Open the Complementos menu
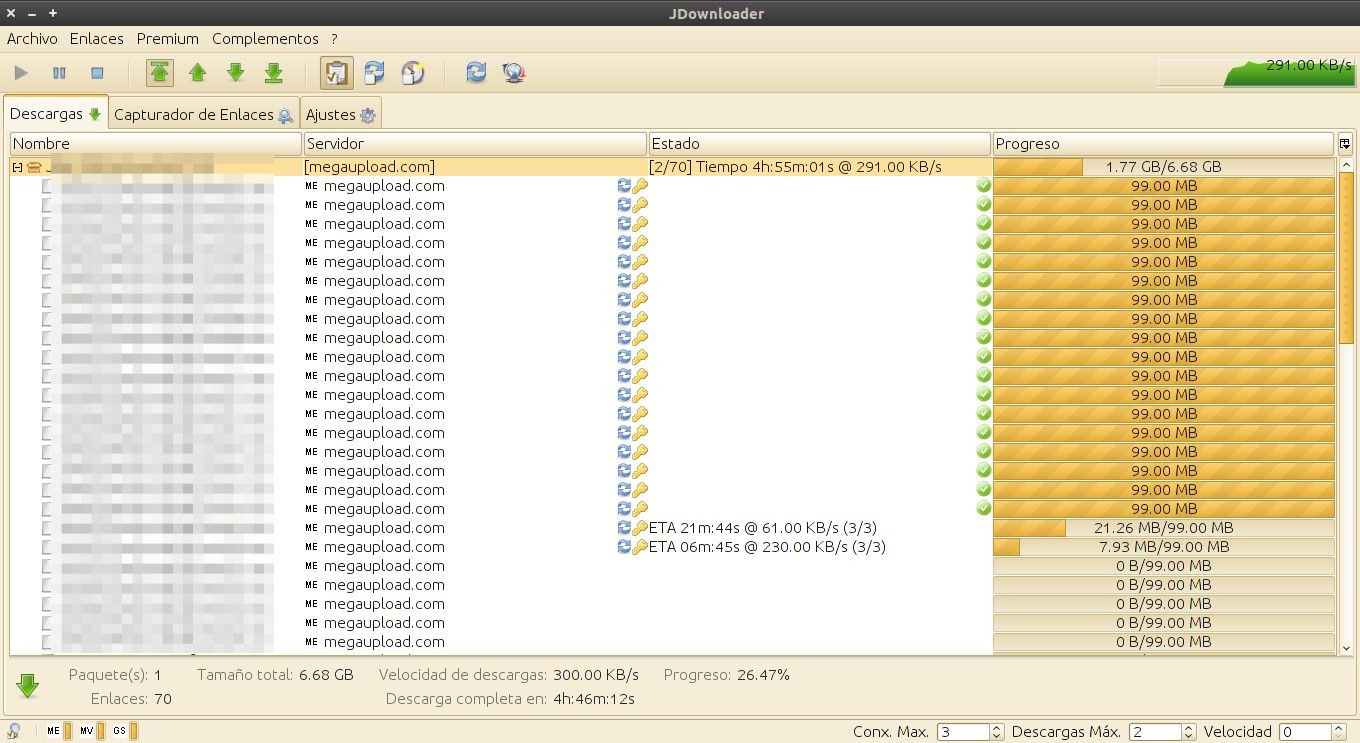 tap(265, 39)
